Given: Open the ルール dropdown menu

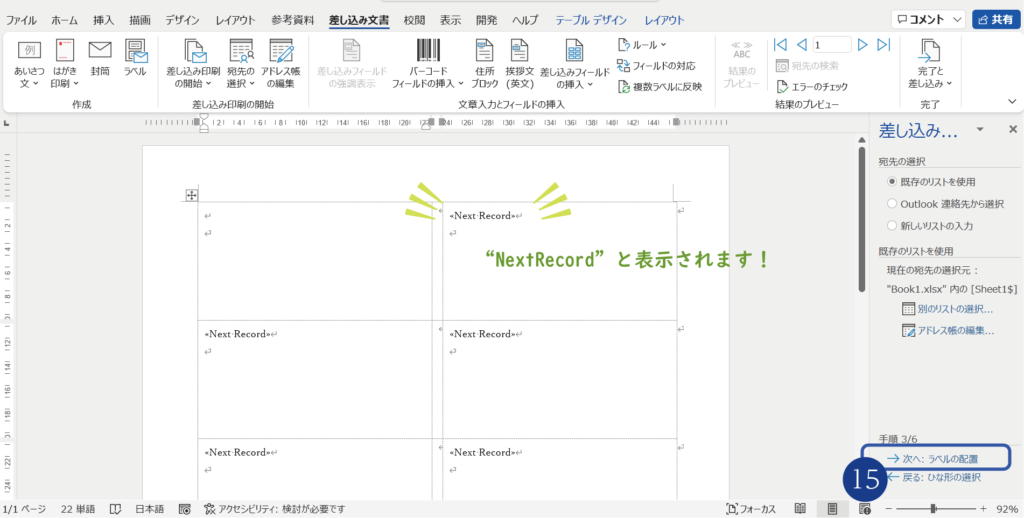Looking at the screenshot, I should coord(642,45).
